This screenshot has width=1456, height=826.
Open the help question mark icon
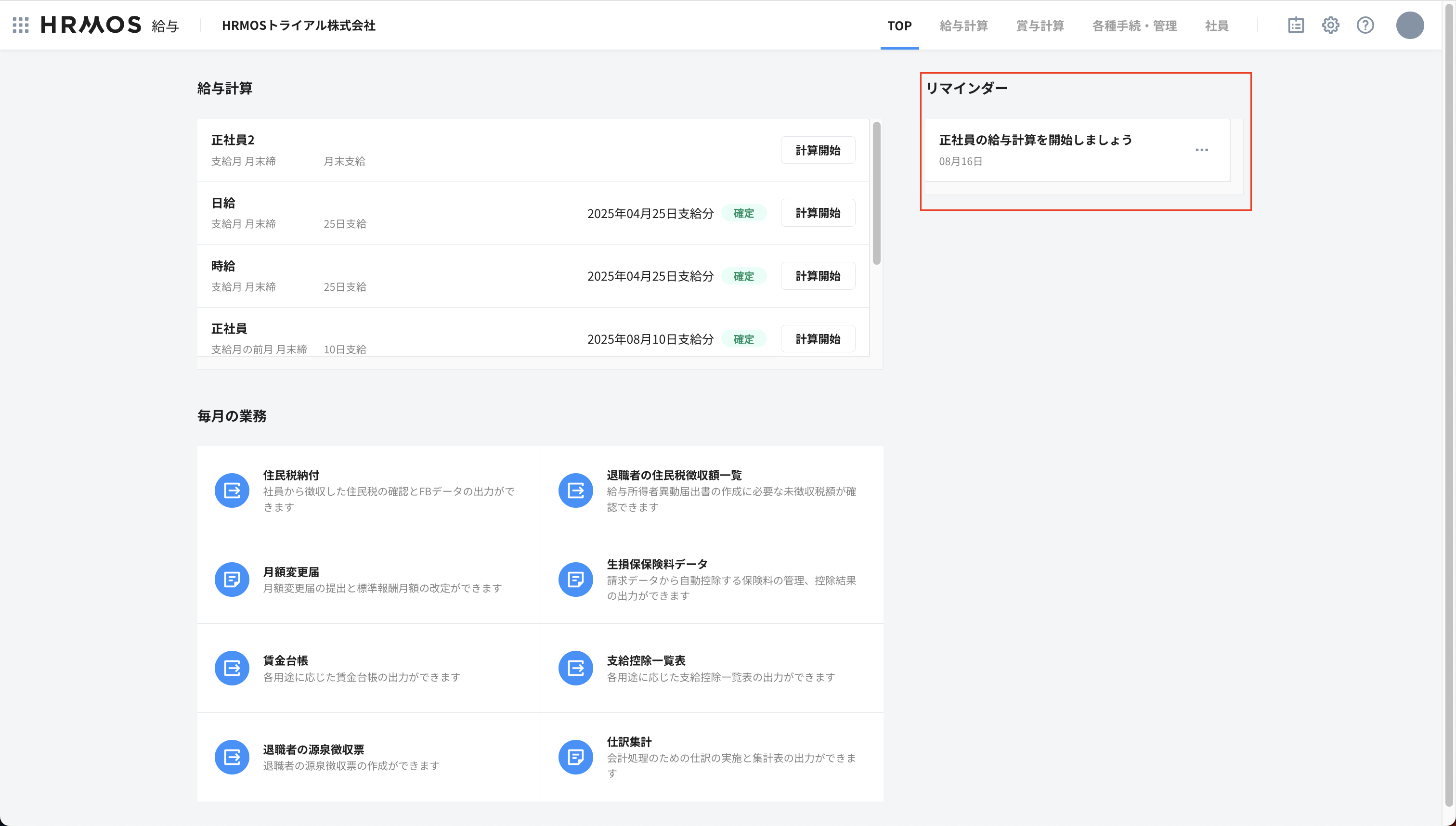pos(1365,25)
